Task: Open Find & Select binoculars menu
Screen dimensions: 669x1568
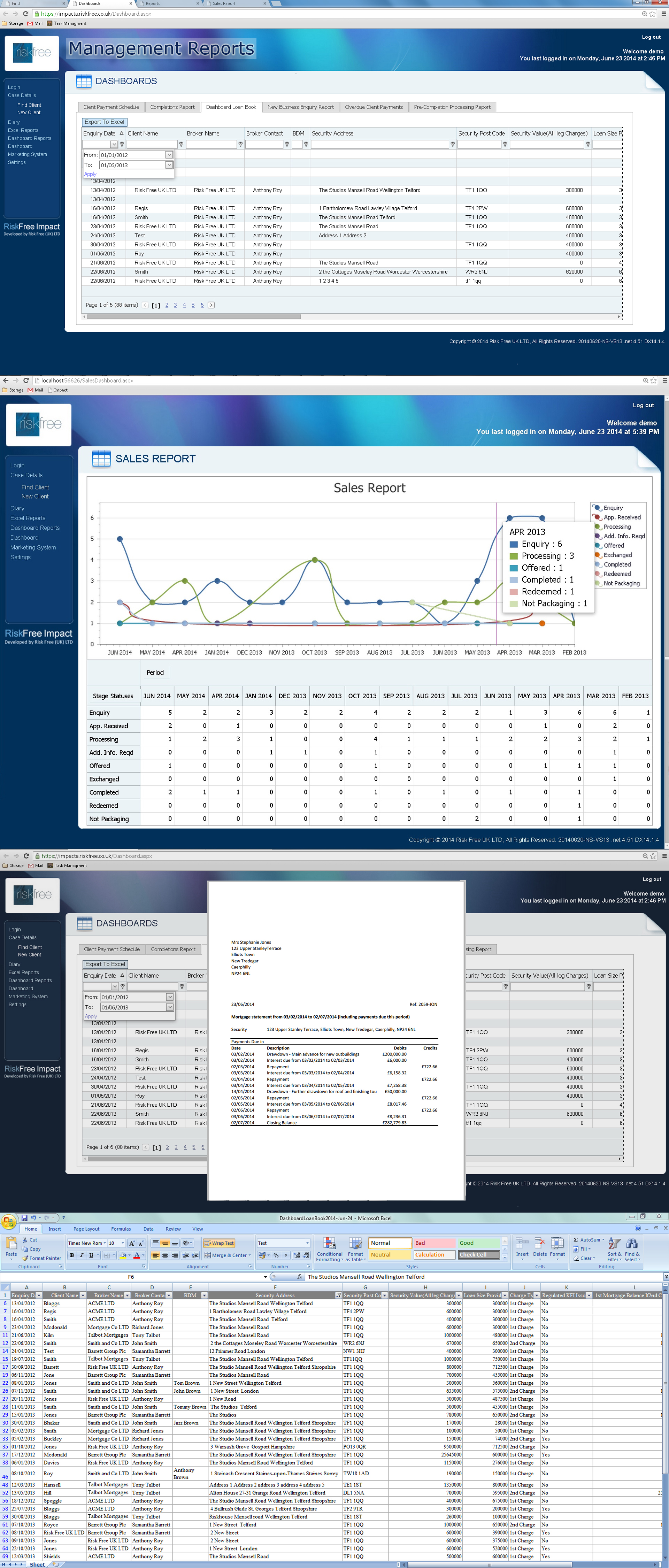Action: [x=632, y=1250]
